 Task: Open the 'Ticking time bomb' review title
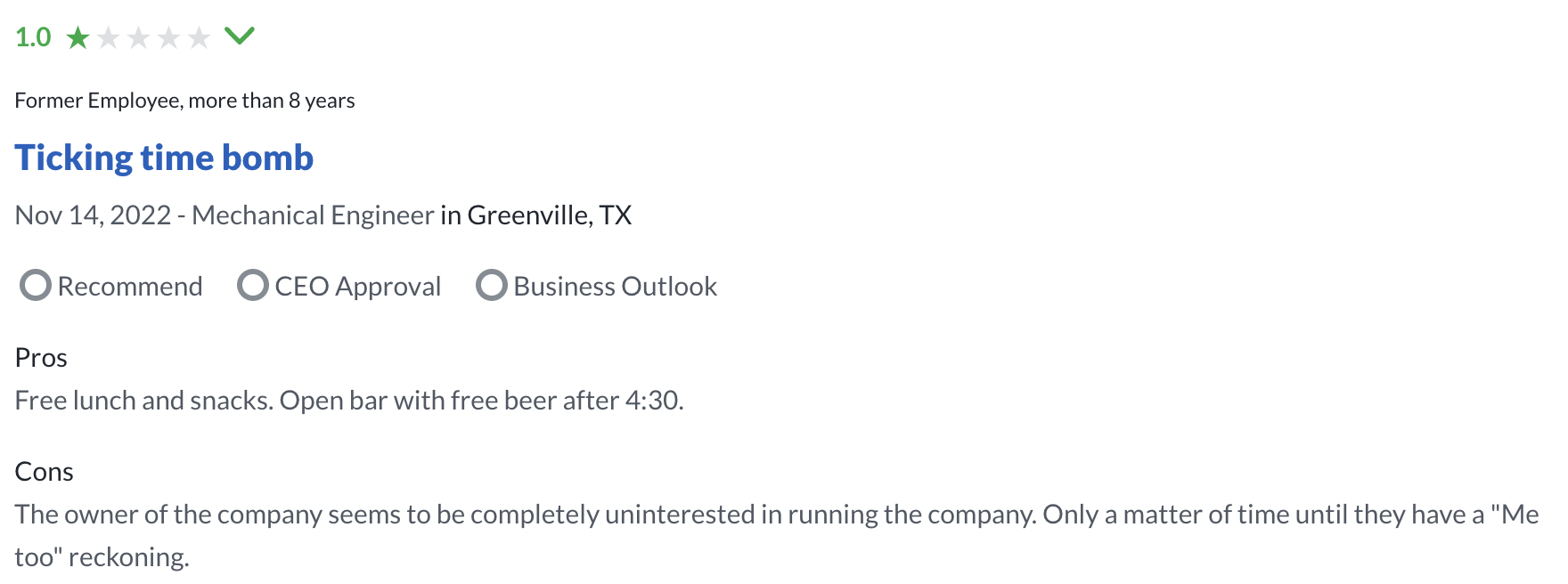coord(164,158)
